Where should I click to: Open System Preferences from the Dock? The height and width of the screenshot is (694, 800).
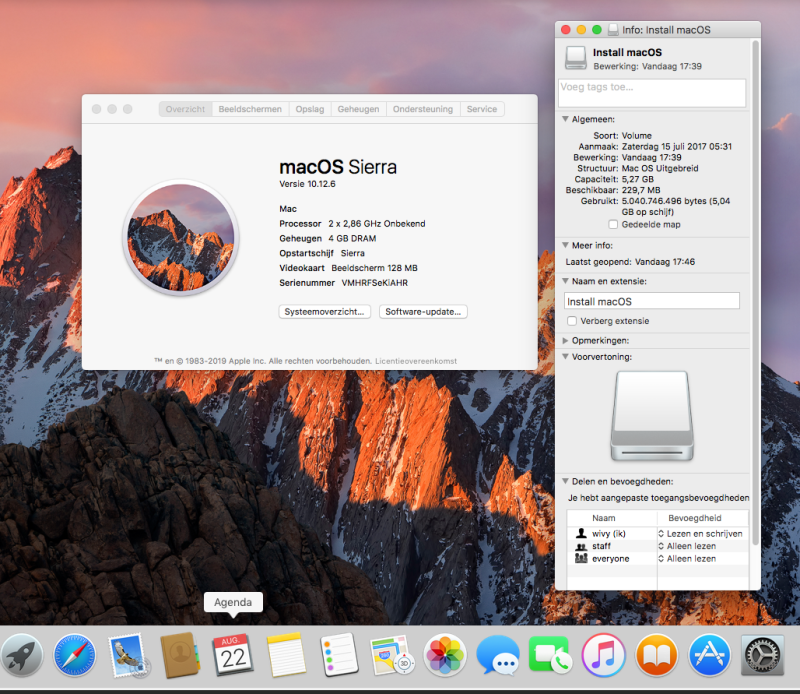coord(762,655)
